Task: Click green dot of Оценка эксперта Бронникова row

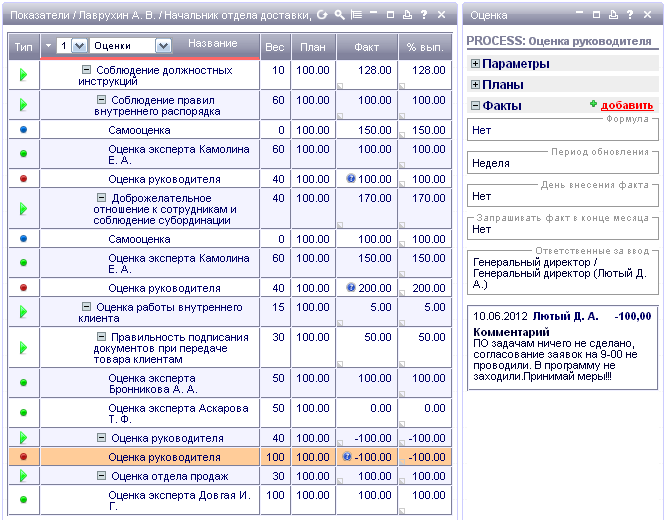Action: coord(23,382)
